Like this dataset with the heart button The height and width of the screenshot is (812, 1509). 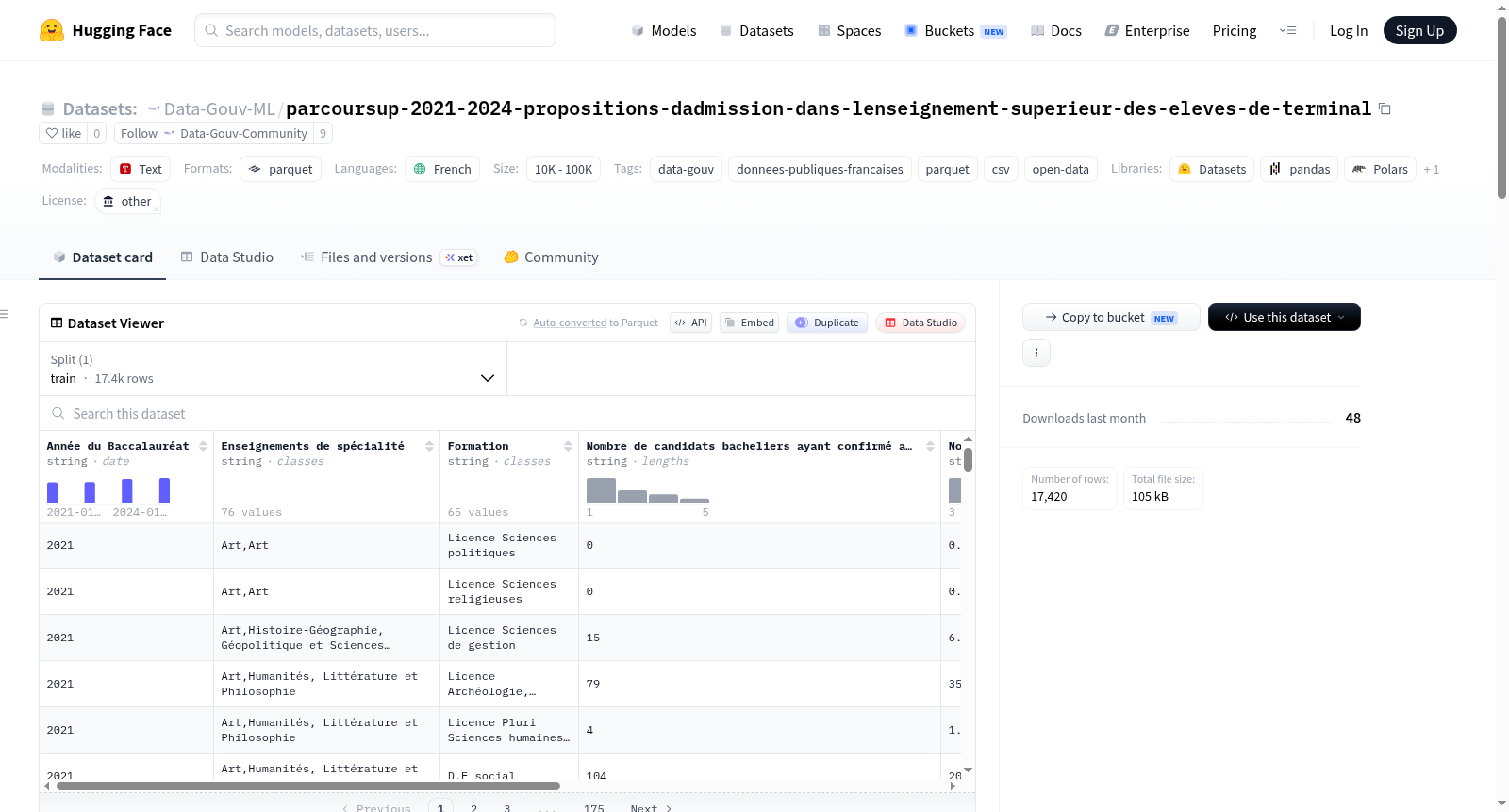[x=64, y=133]
